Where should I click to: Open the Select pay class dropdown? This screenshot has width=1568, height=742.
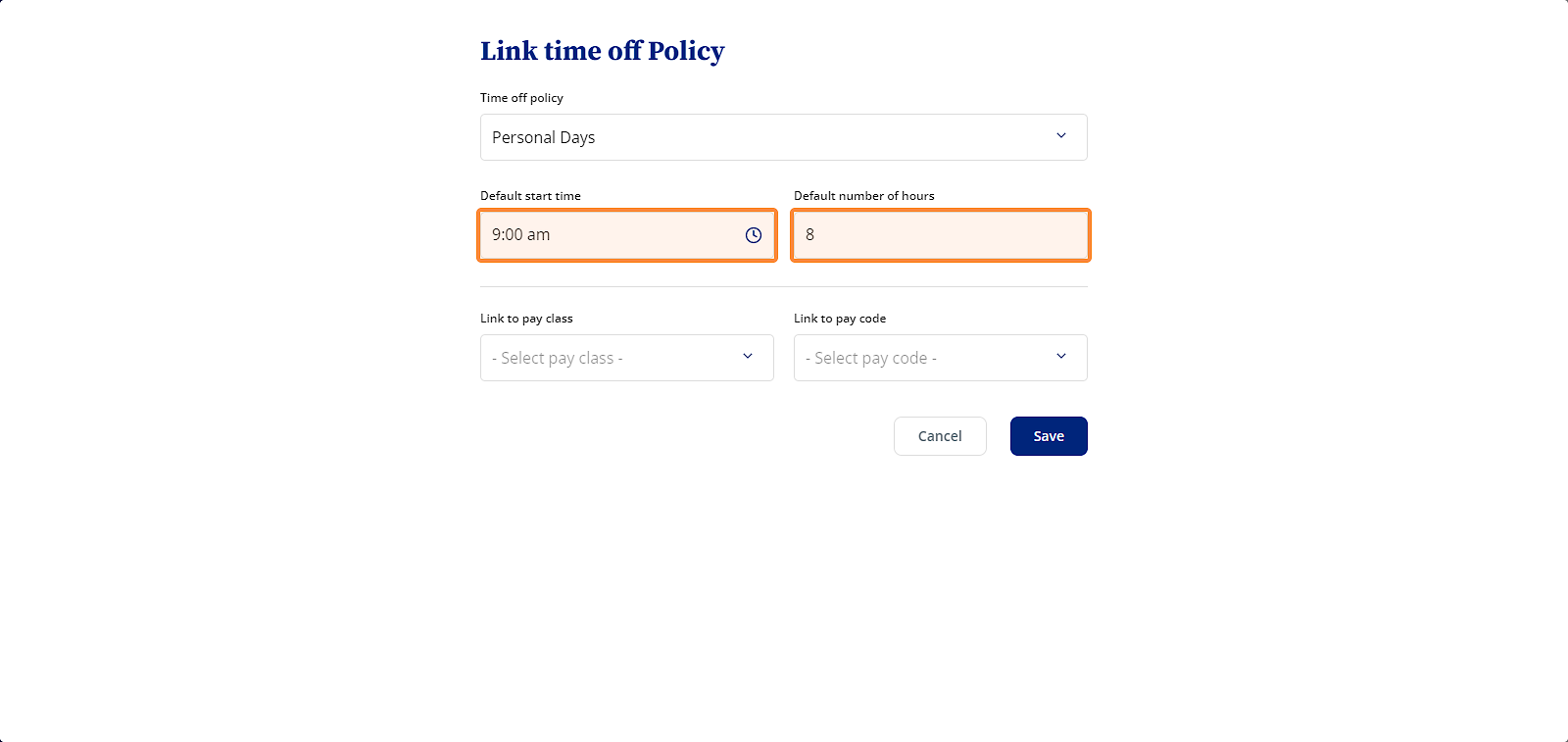point(627,358)
